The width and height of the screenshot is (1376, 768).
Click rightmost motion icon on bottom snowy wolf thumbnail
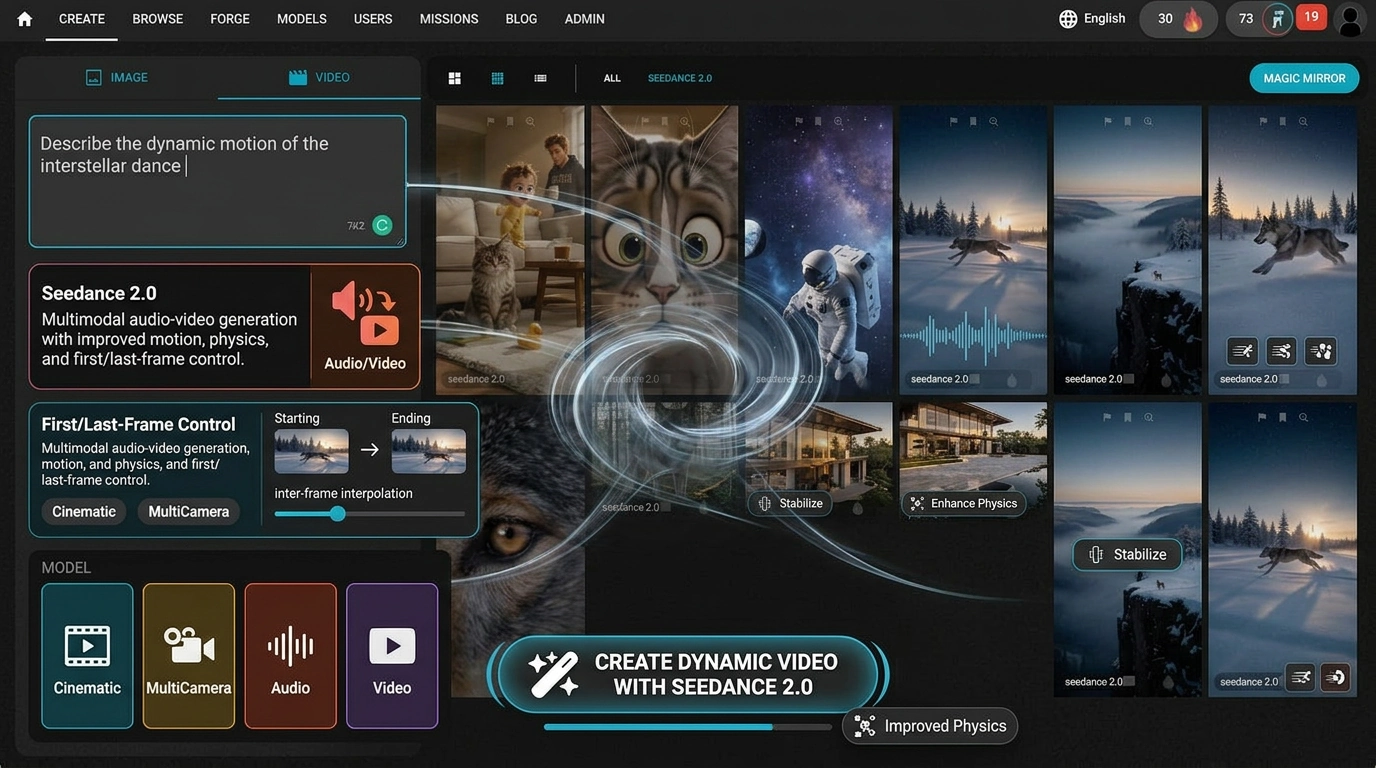1335,677
